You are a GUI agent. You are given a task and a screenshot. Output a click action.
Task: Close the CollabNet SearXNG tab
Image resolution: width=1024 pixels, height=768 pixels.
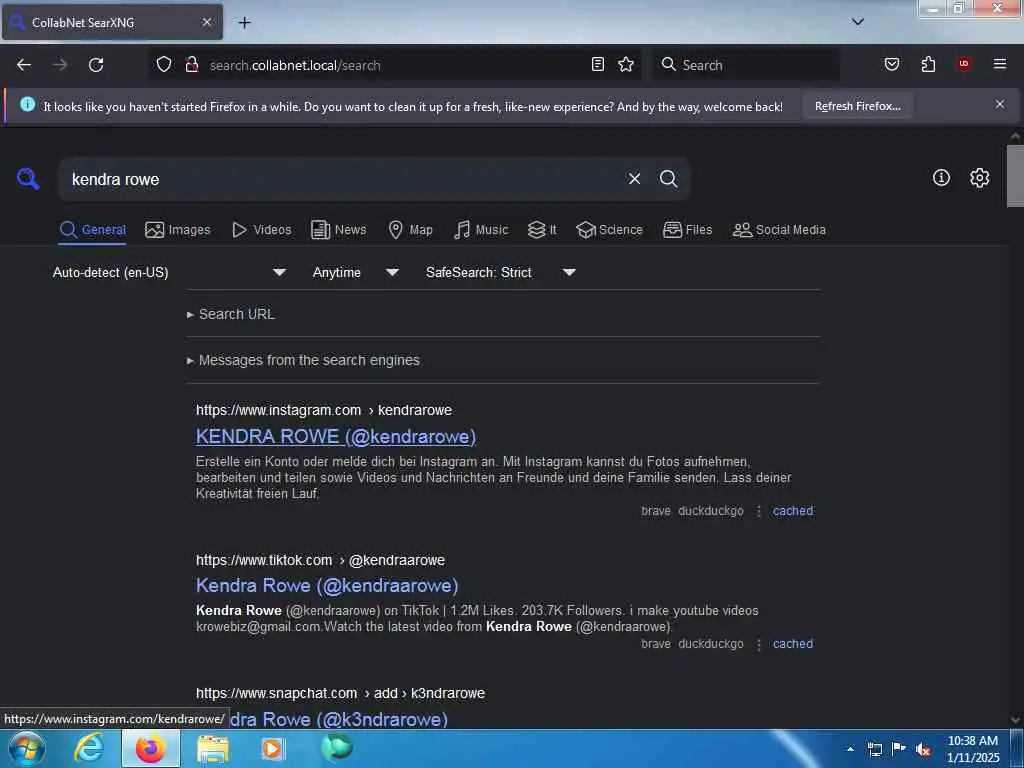coord(206,22)
